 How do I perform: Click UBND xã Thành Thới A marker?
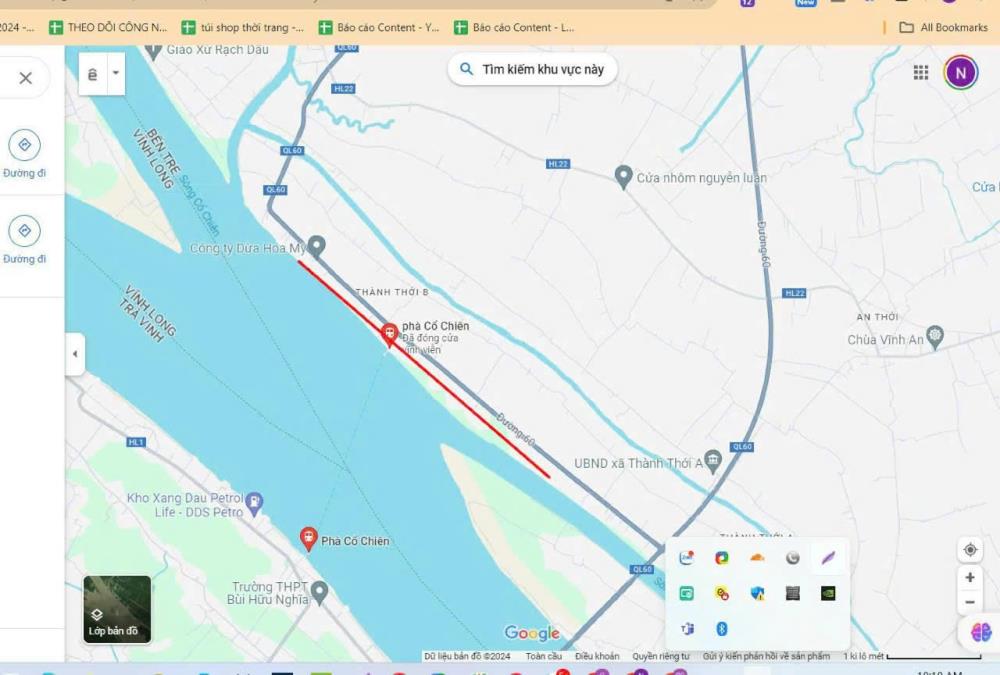[714, 462]
